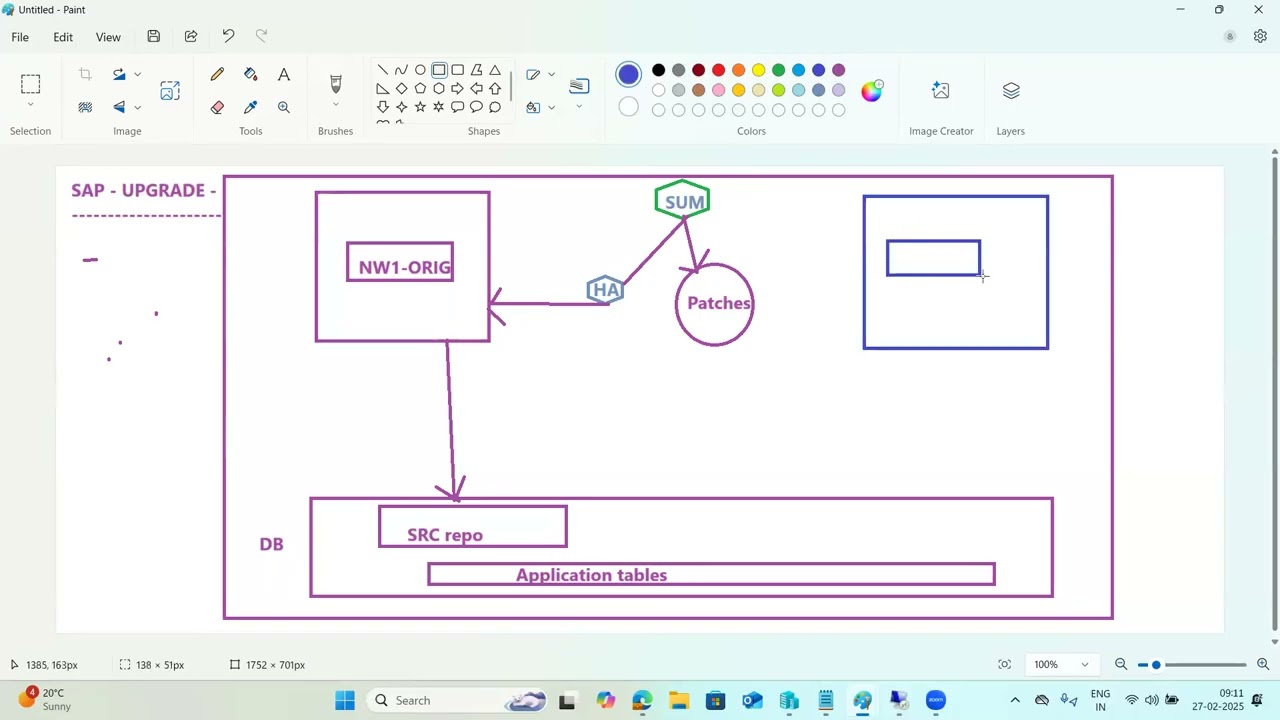Toggle the Layers panel
This screenshot has width=1280, height=720.
(x=1011, y=90)
